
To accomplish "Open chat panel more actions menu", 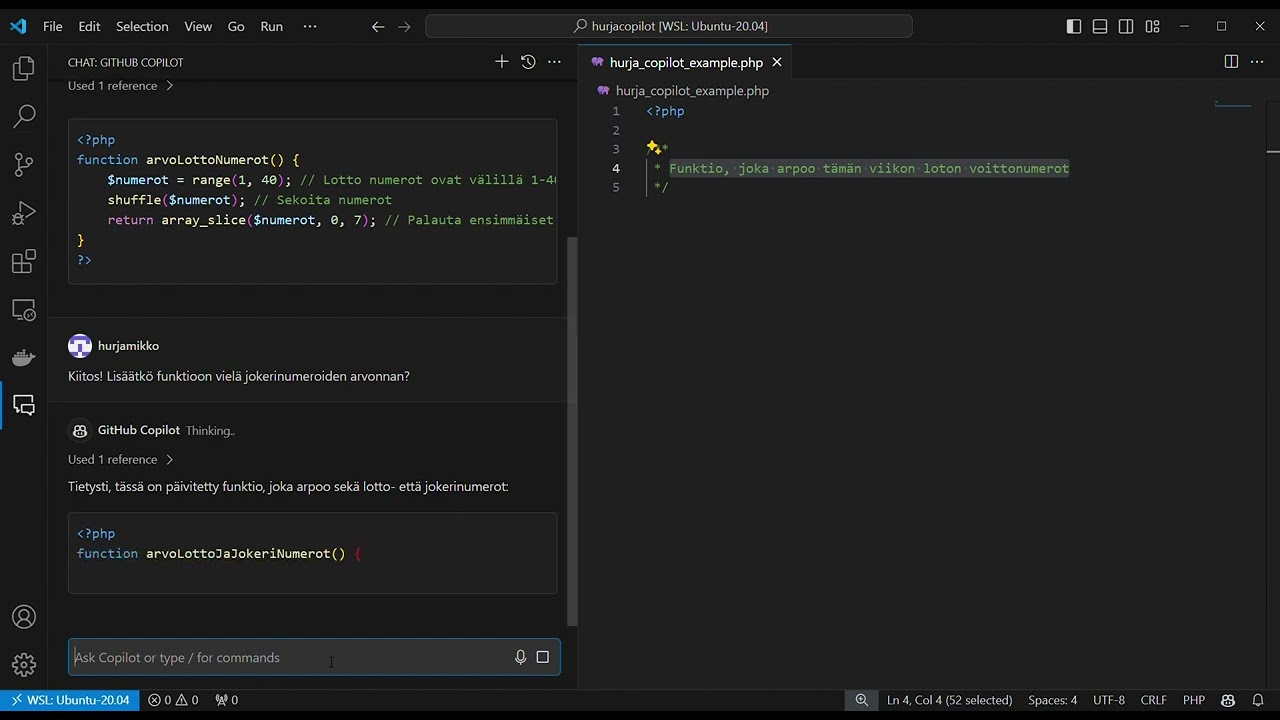I will (x=554, y=62).
